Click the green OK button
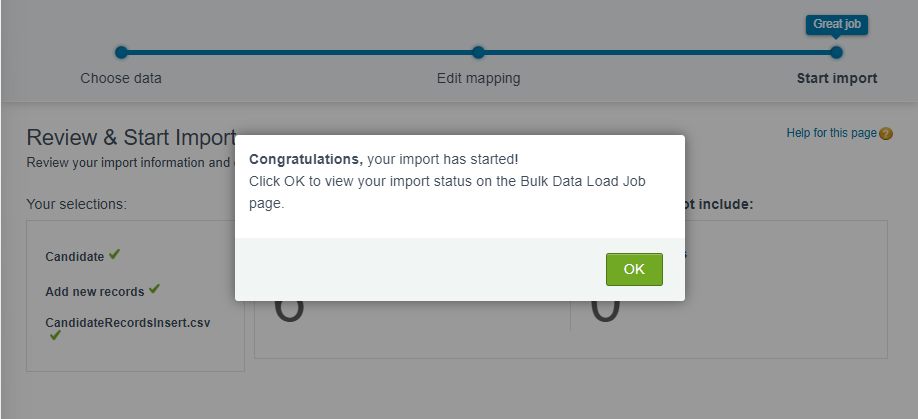The height and width of the screenshot is (419, 918). coord(634,269)
